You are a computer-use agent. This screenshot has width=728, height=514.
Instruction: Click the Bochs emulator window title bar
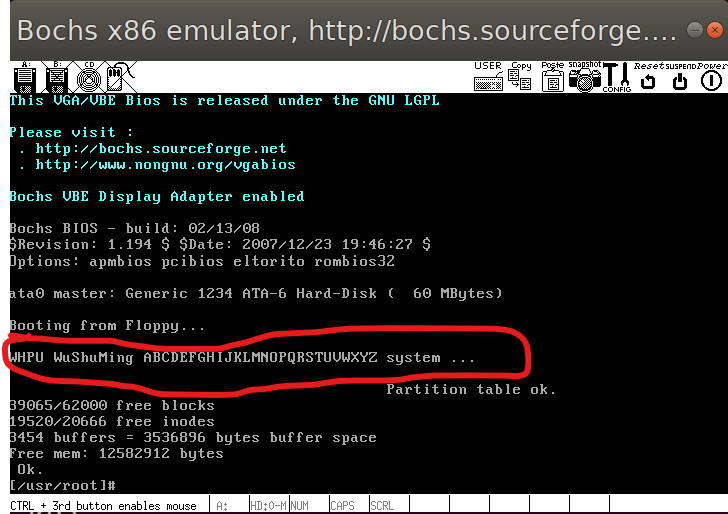click(348, 31)
